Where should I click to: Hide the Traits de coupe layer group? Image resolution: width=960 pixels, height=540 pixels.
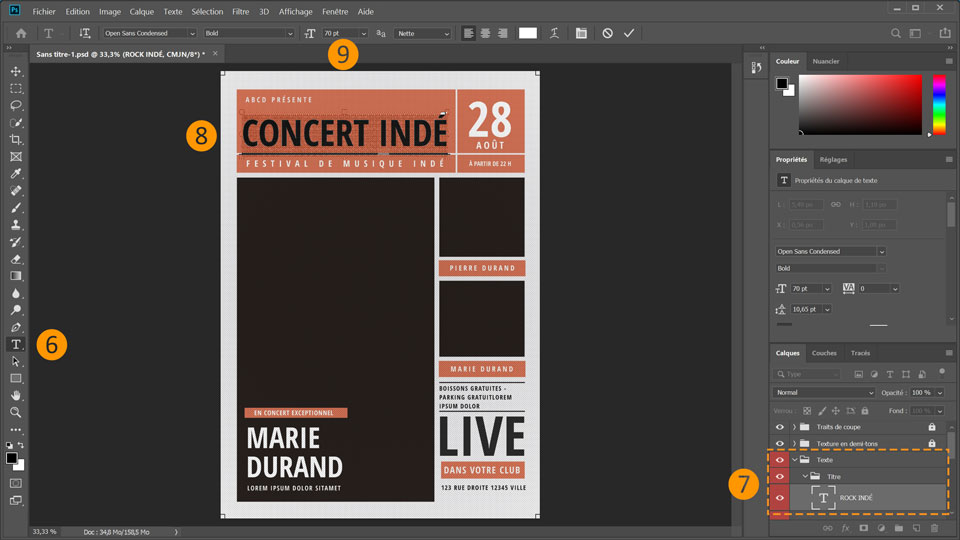tap(780, 427)
